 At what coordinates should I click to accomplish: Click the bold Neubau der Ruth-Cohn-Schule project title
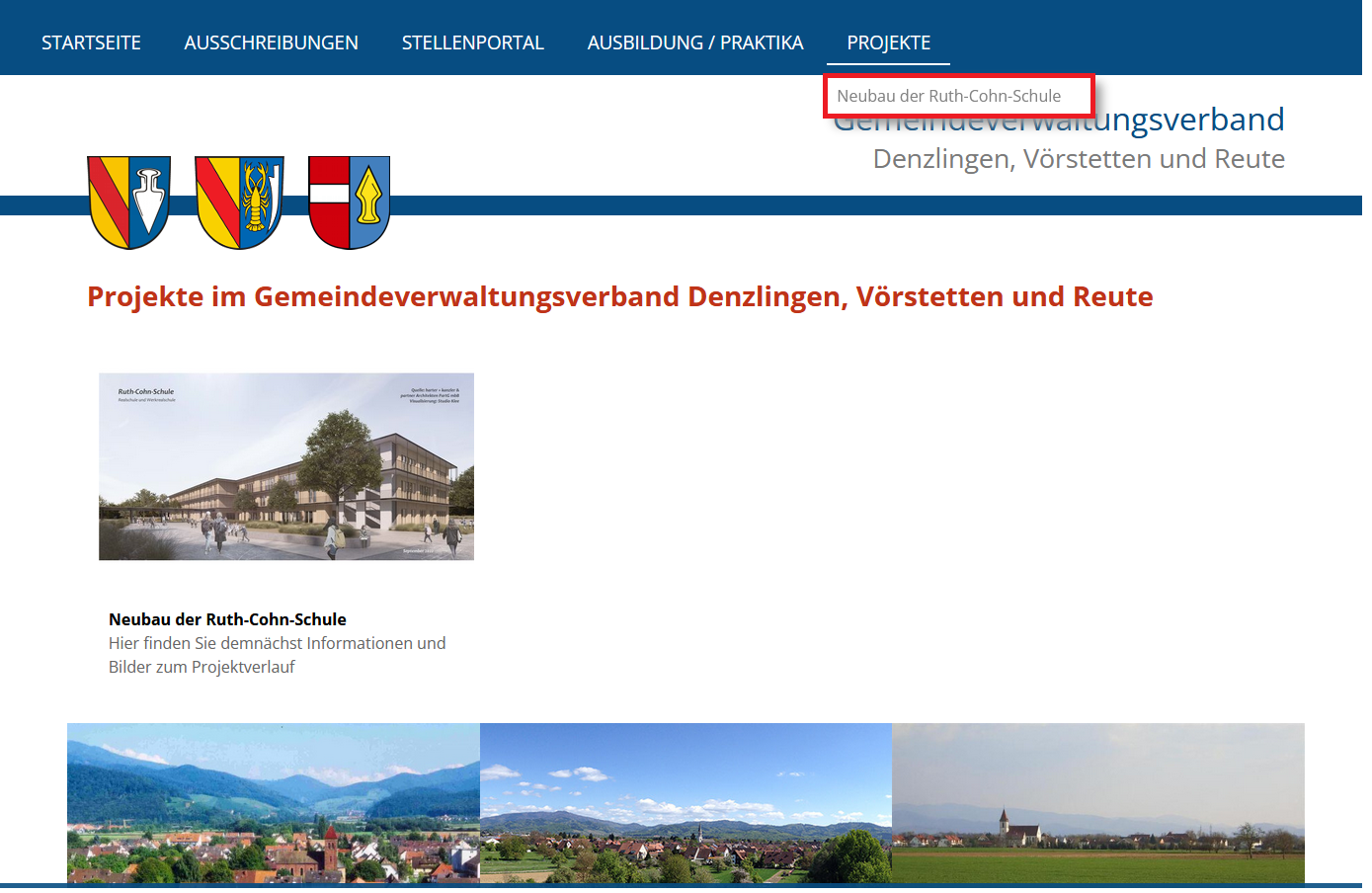click(227, 619)
